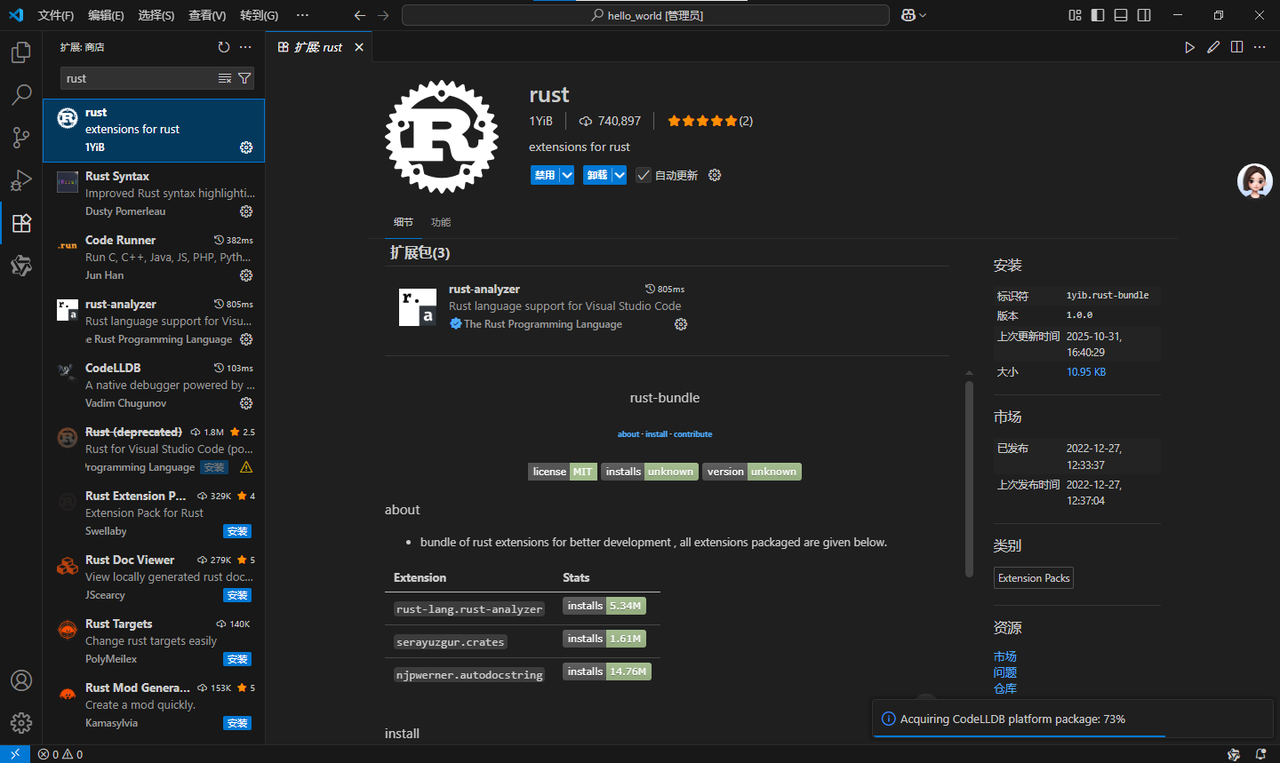Close the 扩展: rust editor tab

coord(359,47)
